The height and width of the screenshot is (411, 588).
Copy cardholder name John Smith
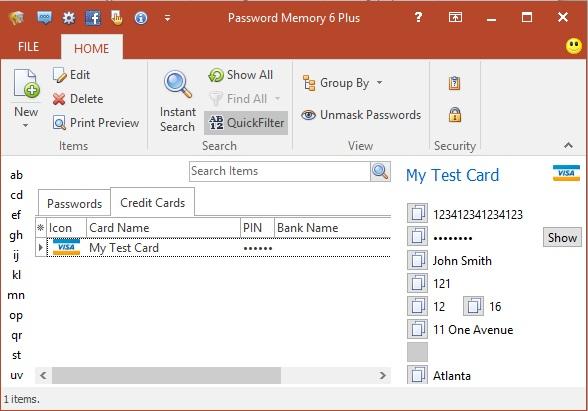pyautogui.click(x=417, y=260)
